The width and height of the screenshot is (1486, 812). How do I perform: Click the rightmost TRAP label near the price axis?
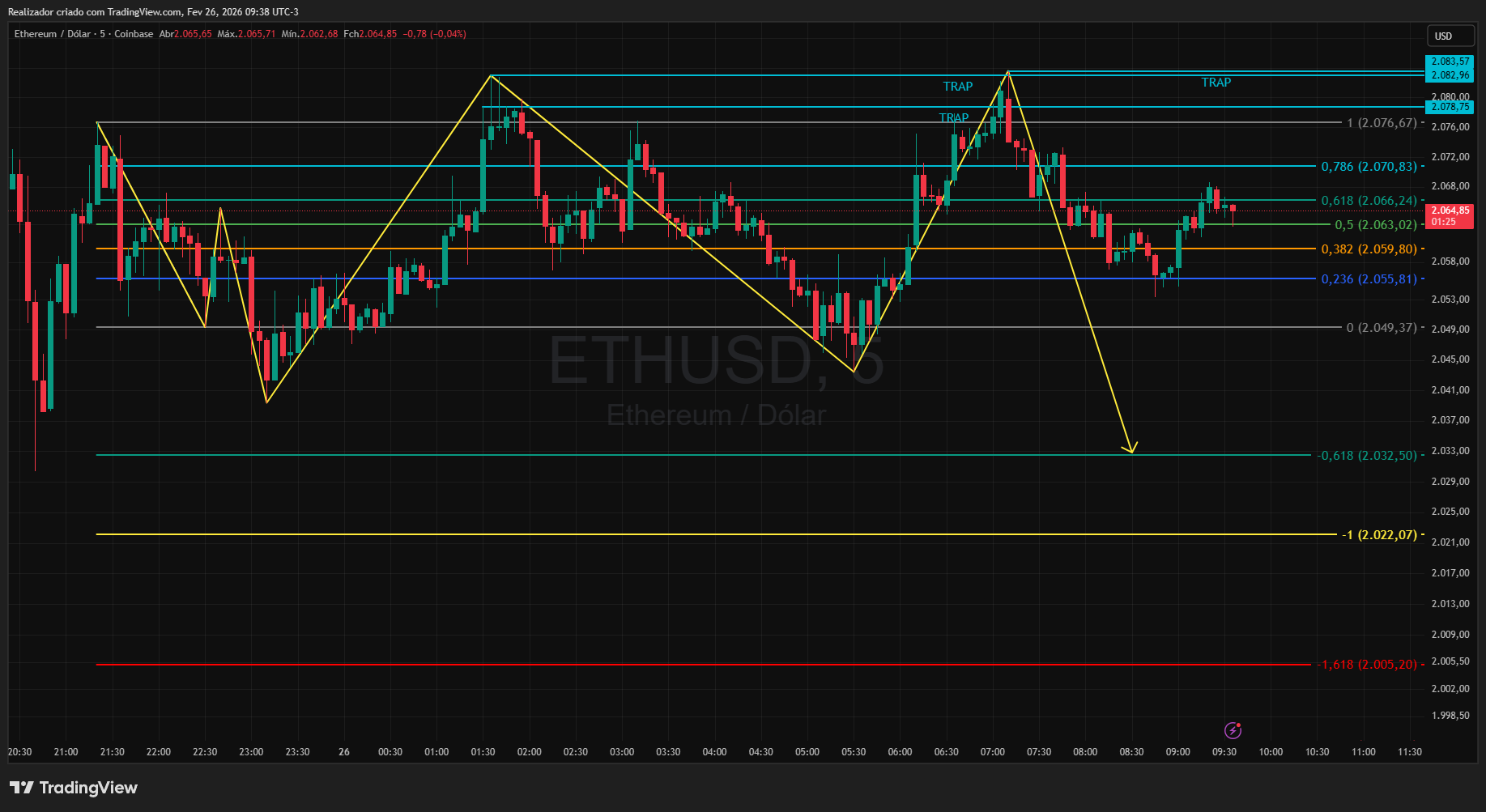(1216, 83)
